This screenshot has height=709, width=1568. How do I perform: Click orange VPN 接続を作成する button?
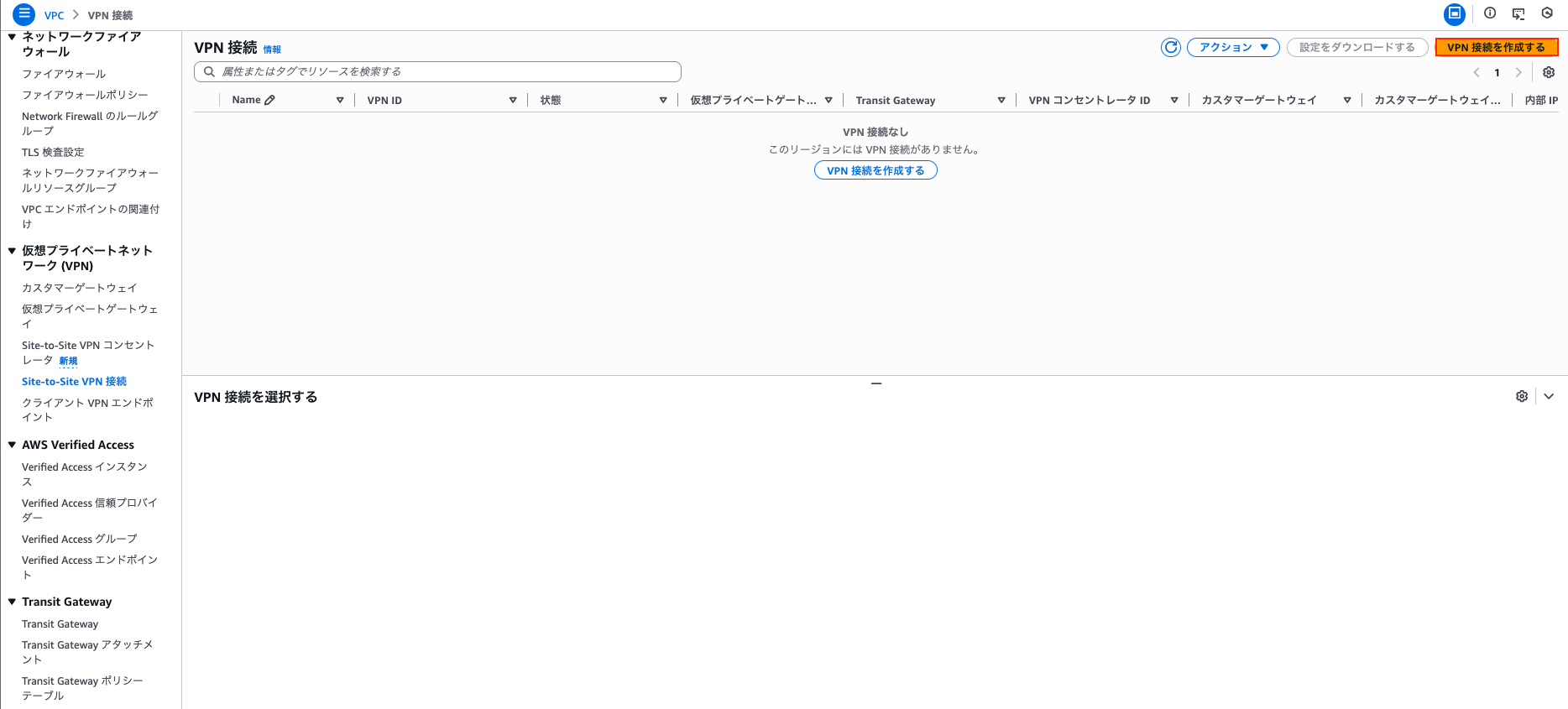(x=1496, y=47)
